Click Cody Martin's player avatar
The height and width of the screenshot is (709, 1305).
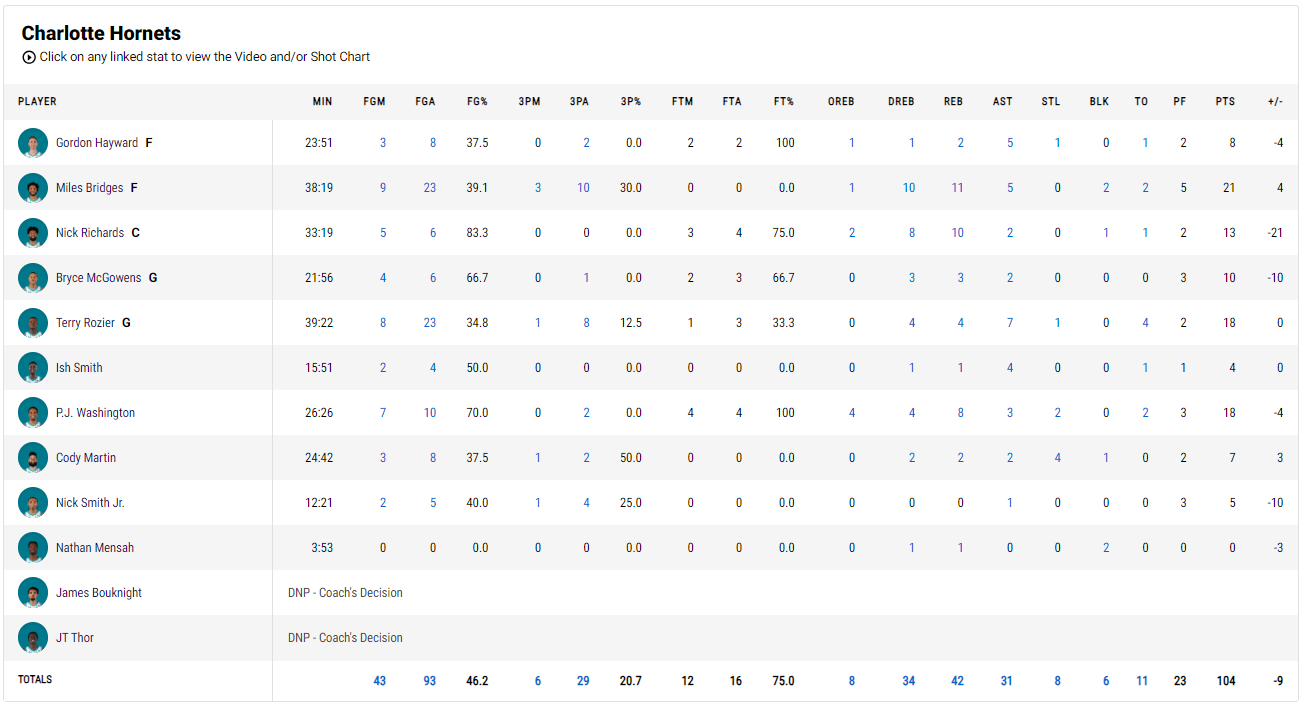coord(33,458)
